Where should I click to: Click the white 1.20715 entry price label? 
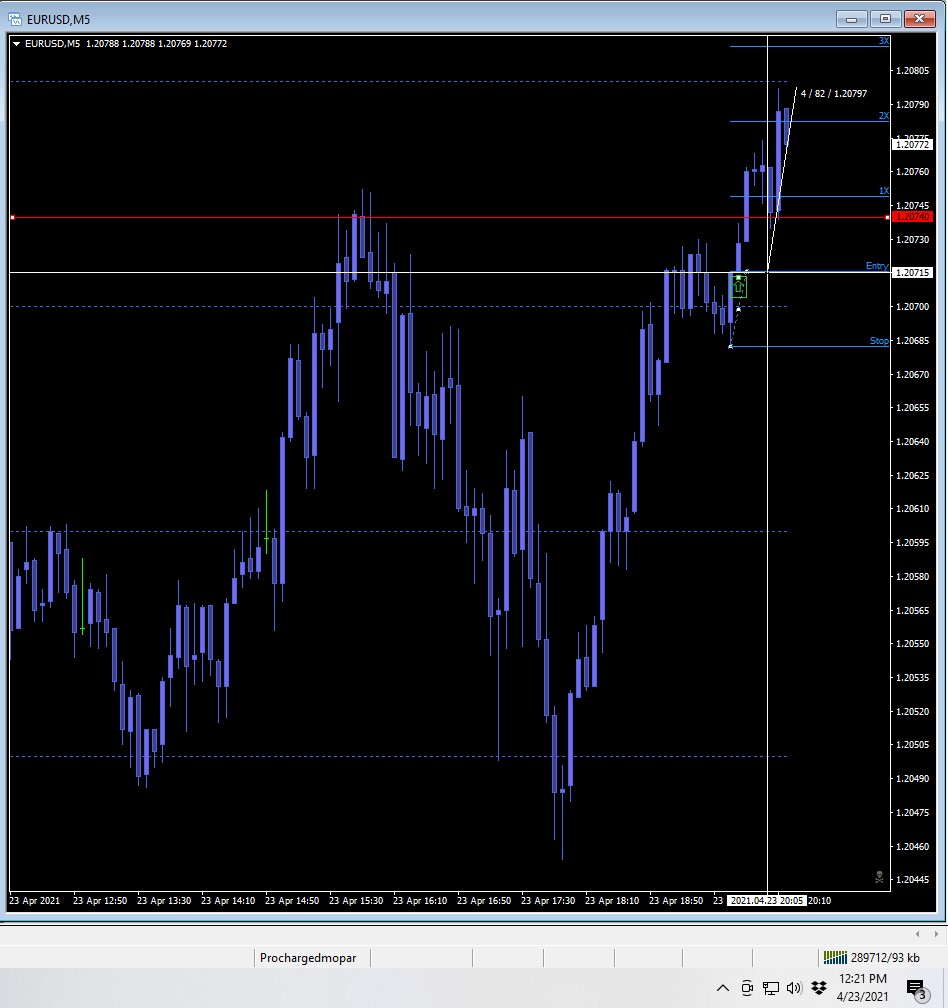[x=912, y=273]
